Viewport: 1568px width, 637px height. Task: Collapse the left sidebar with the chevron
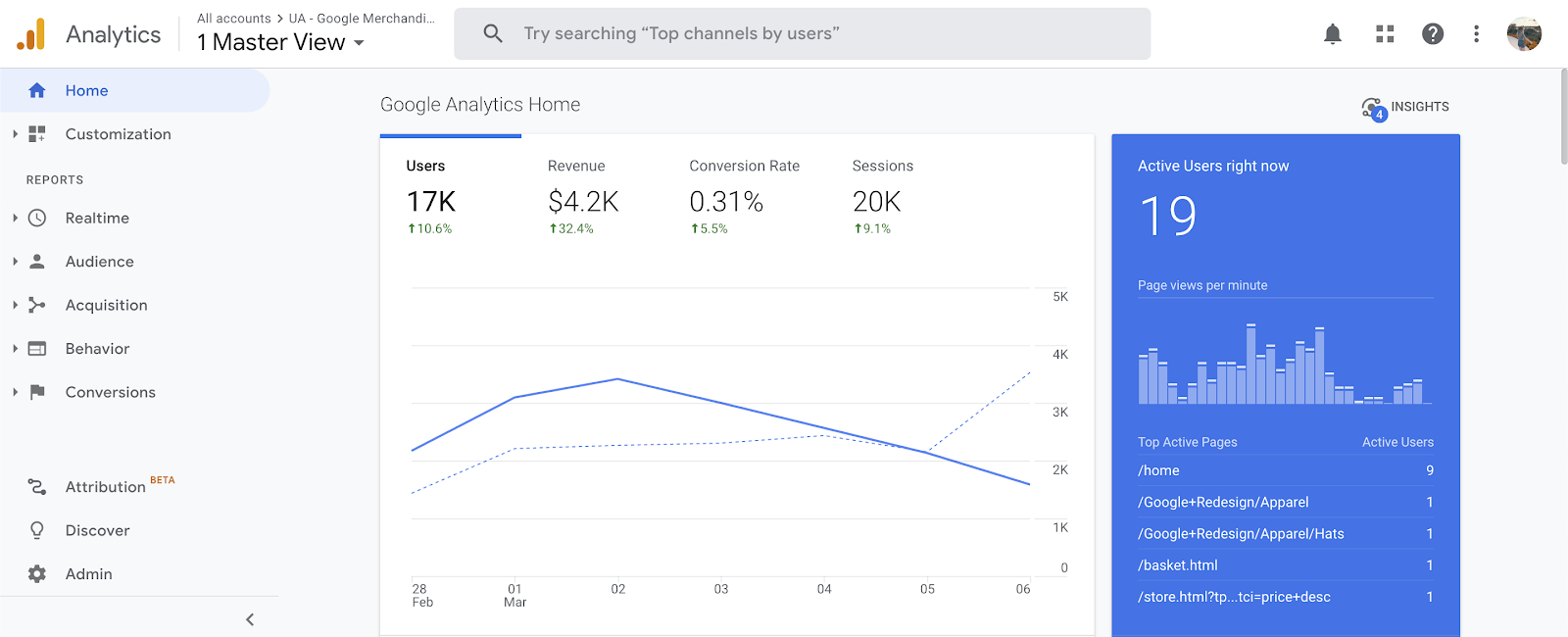[250, 619]
